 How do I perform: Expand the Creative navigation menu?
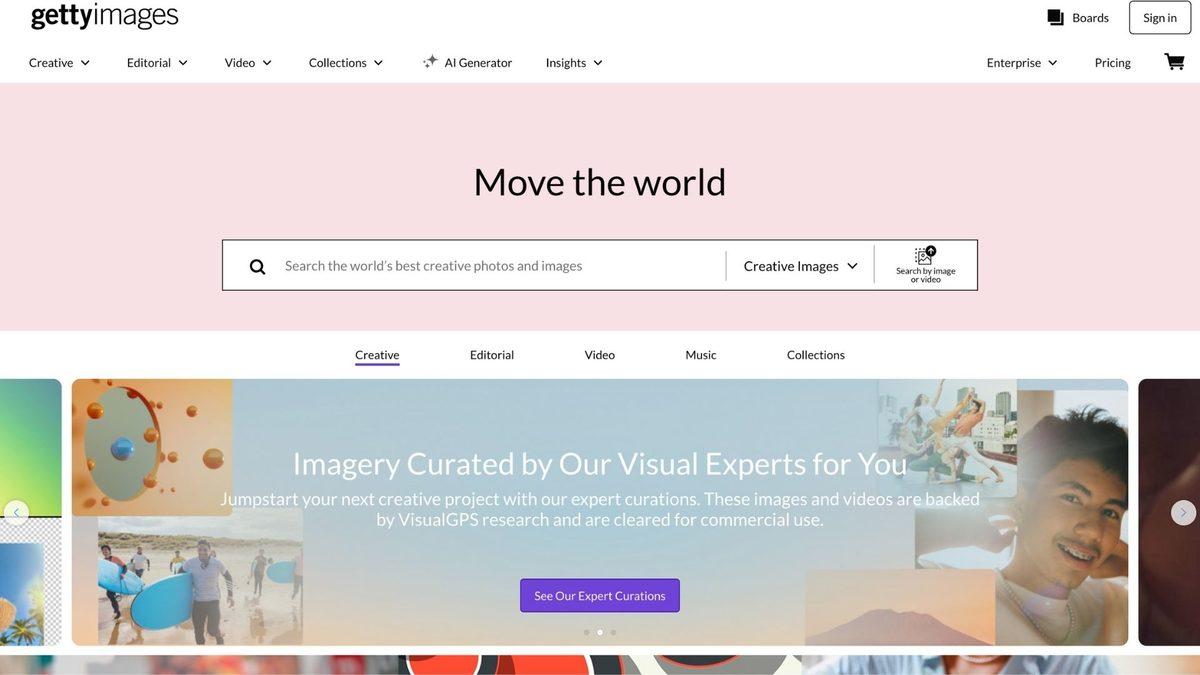[60, 62]
